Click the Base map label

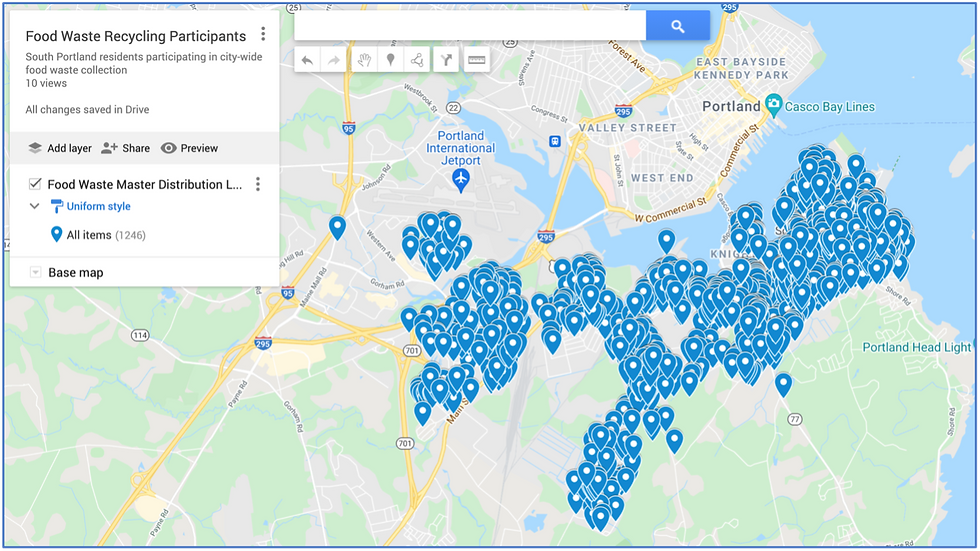pos(76,272)
